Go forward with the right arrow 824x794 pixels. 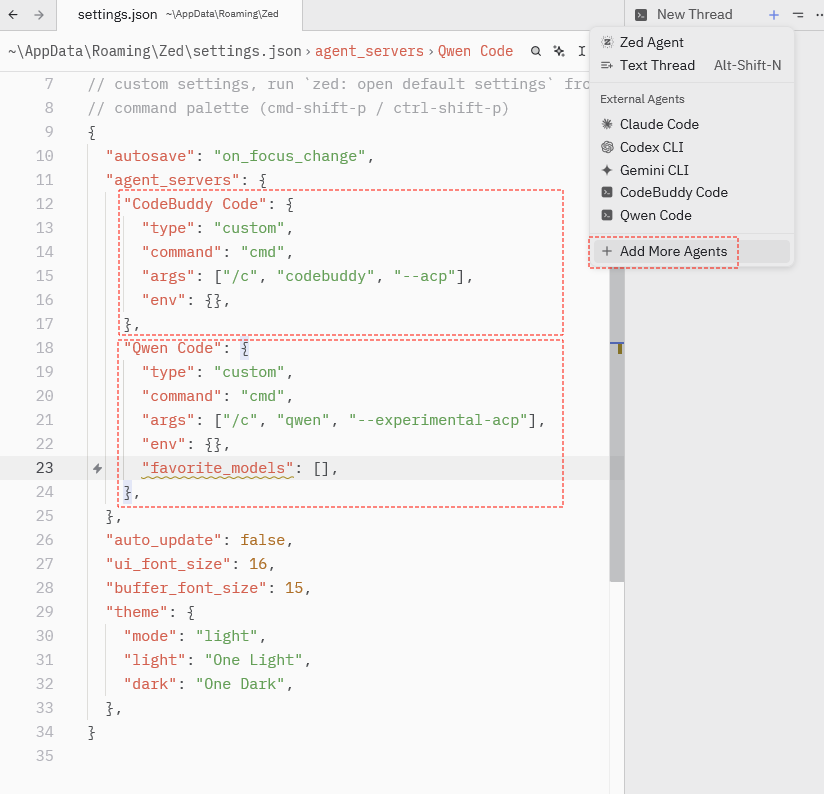(39, 15)
